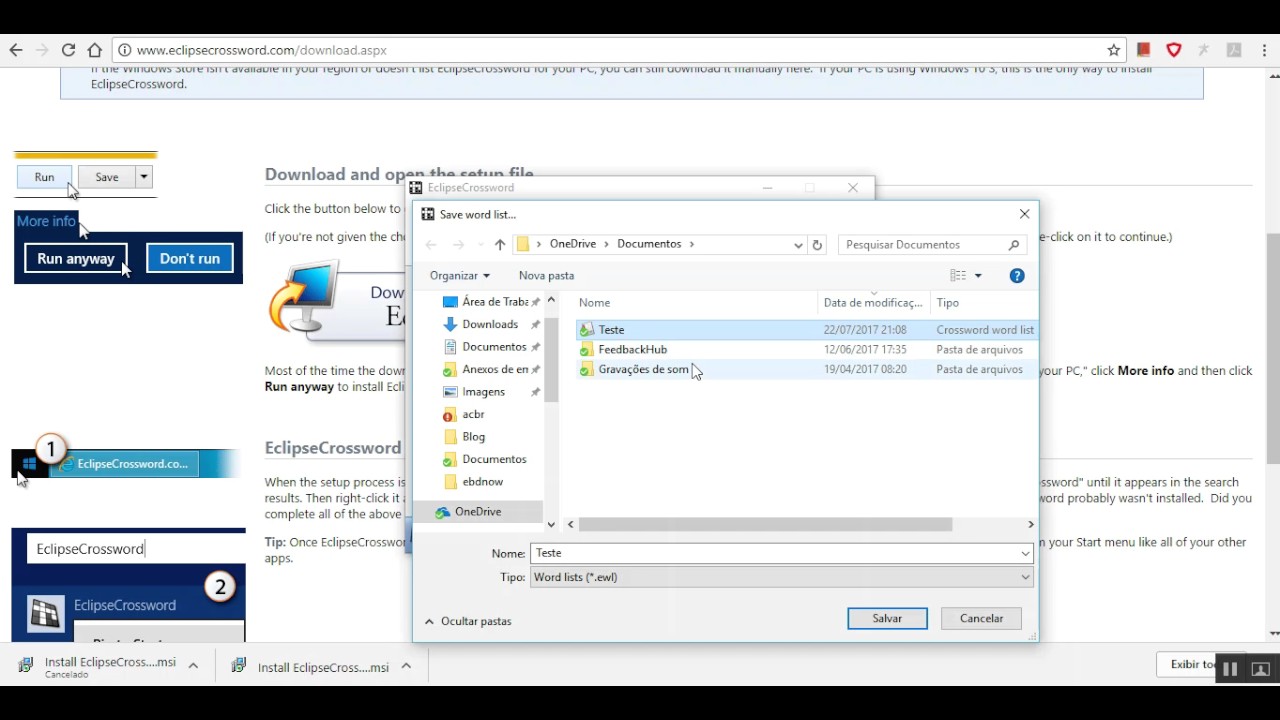Close the Save word list dialog
This screenshot has width=1280, height=720.
point(1024,214)
